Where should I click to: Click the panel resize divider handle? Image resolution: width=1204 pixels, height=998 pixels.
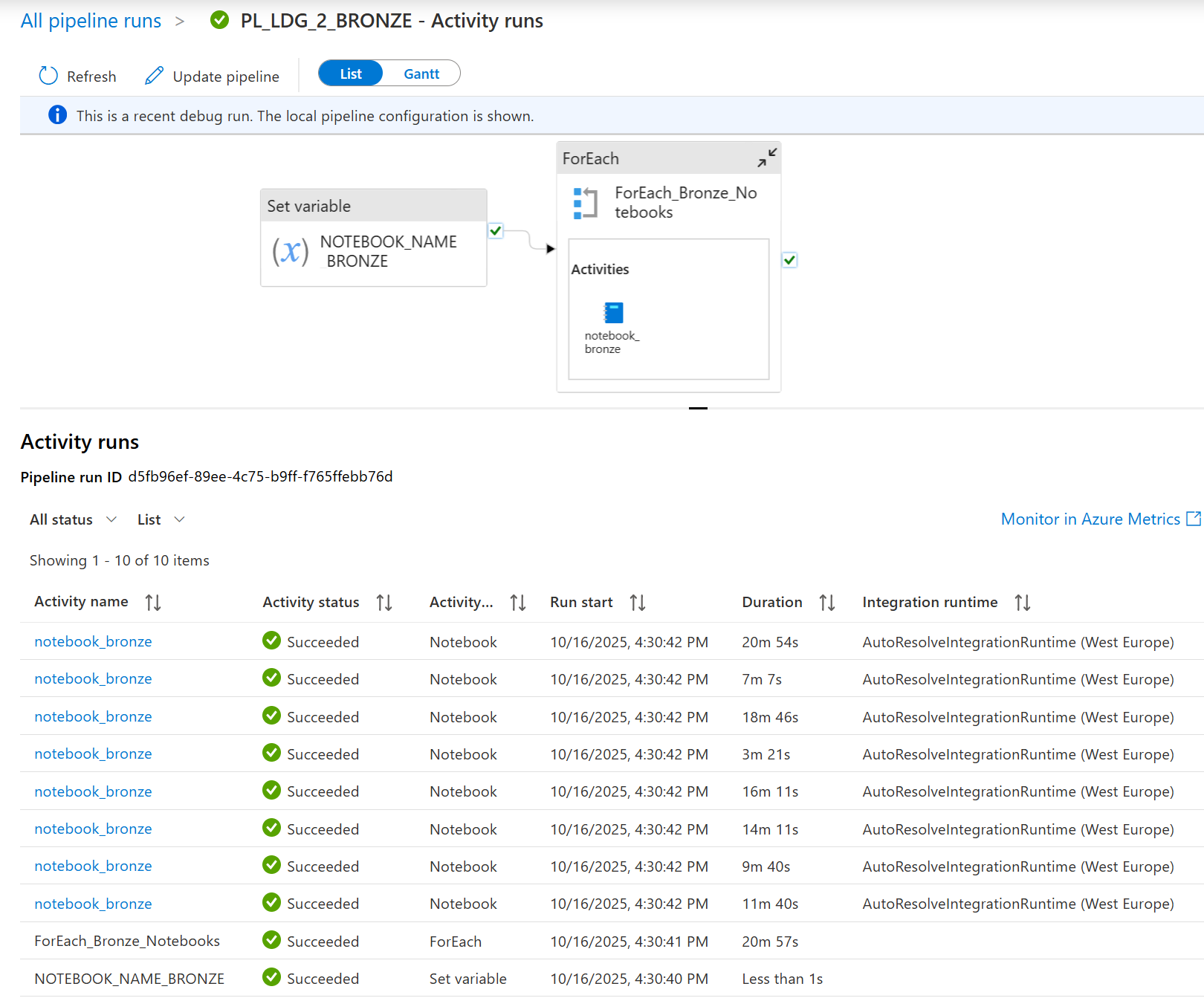coord(698,408)
